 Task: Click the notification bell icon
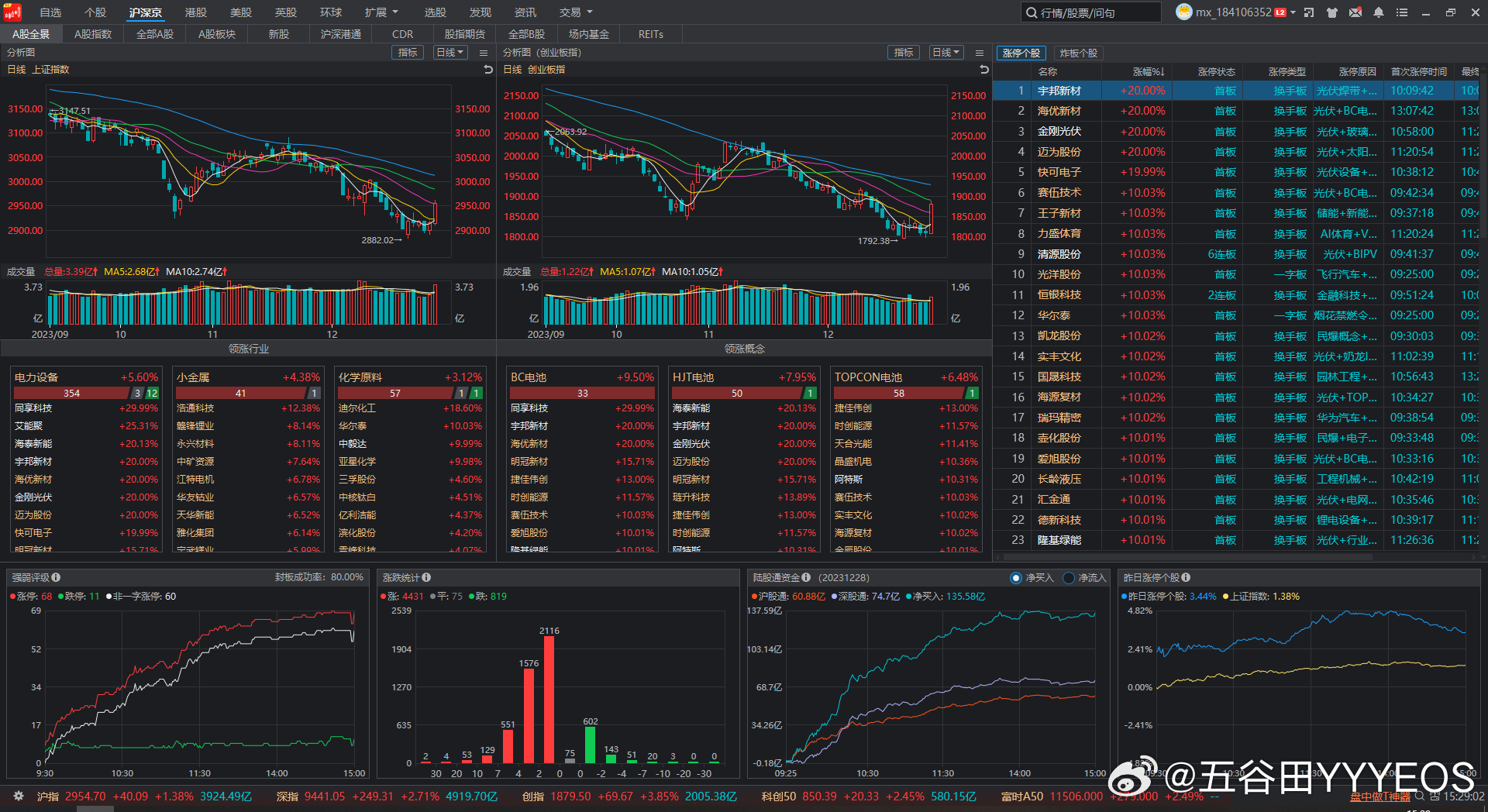[x=1379, y=12]
